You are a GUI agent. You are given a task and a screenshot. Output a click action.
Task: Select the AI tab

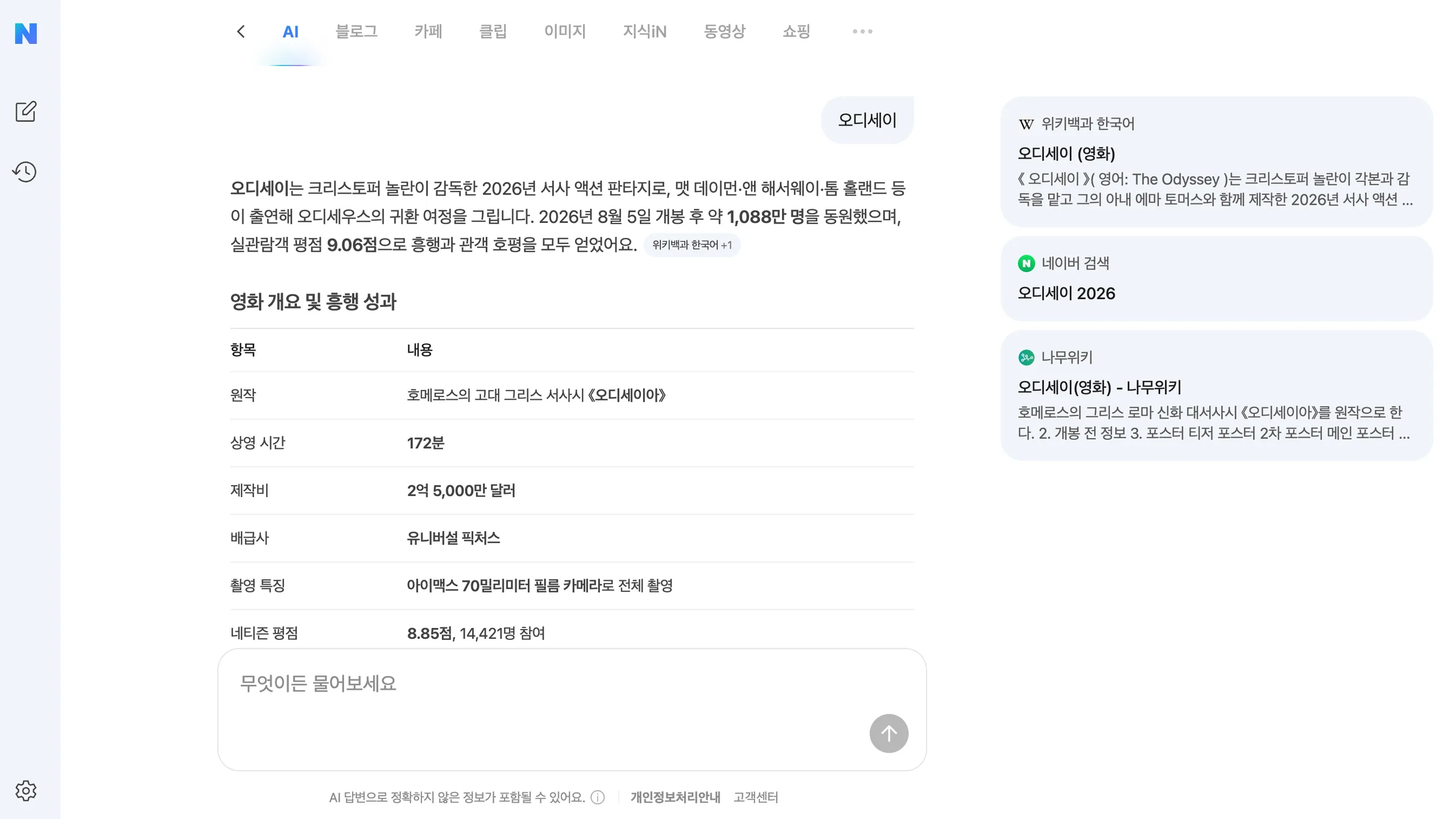(x=291, y=31)
